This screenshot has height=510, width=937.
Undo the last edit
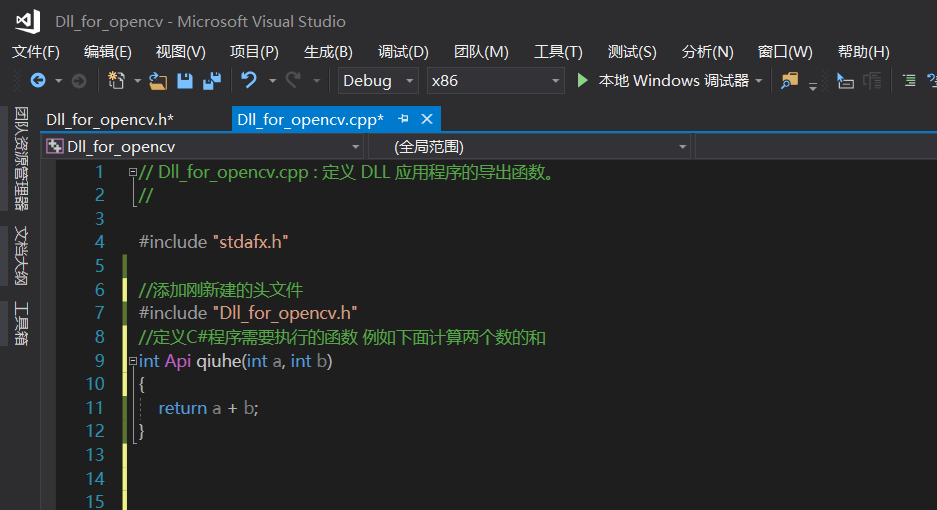249,80
